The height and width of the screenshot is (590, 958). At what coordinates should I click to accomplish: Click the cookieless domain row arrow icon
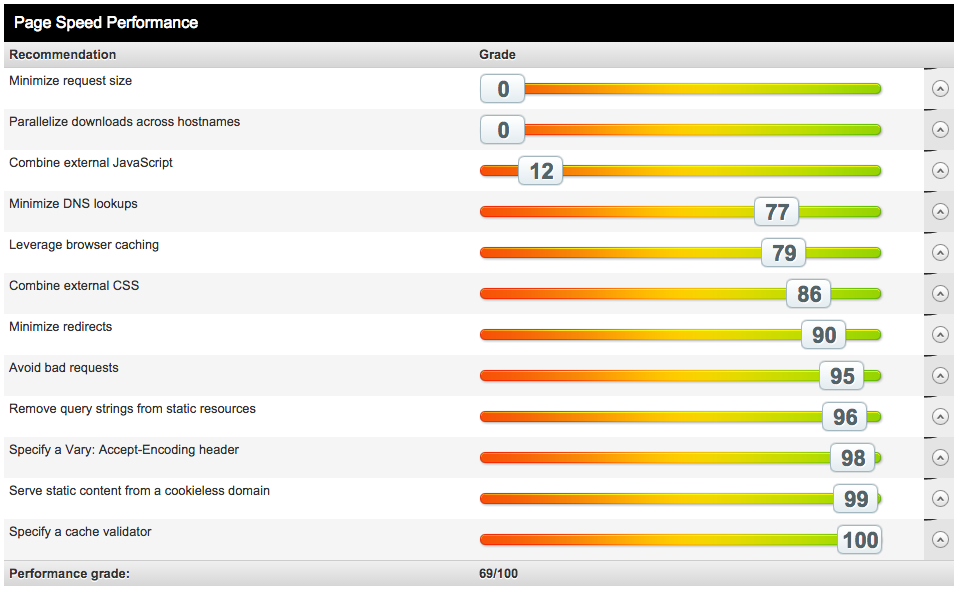[939, 499]
